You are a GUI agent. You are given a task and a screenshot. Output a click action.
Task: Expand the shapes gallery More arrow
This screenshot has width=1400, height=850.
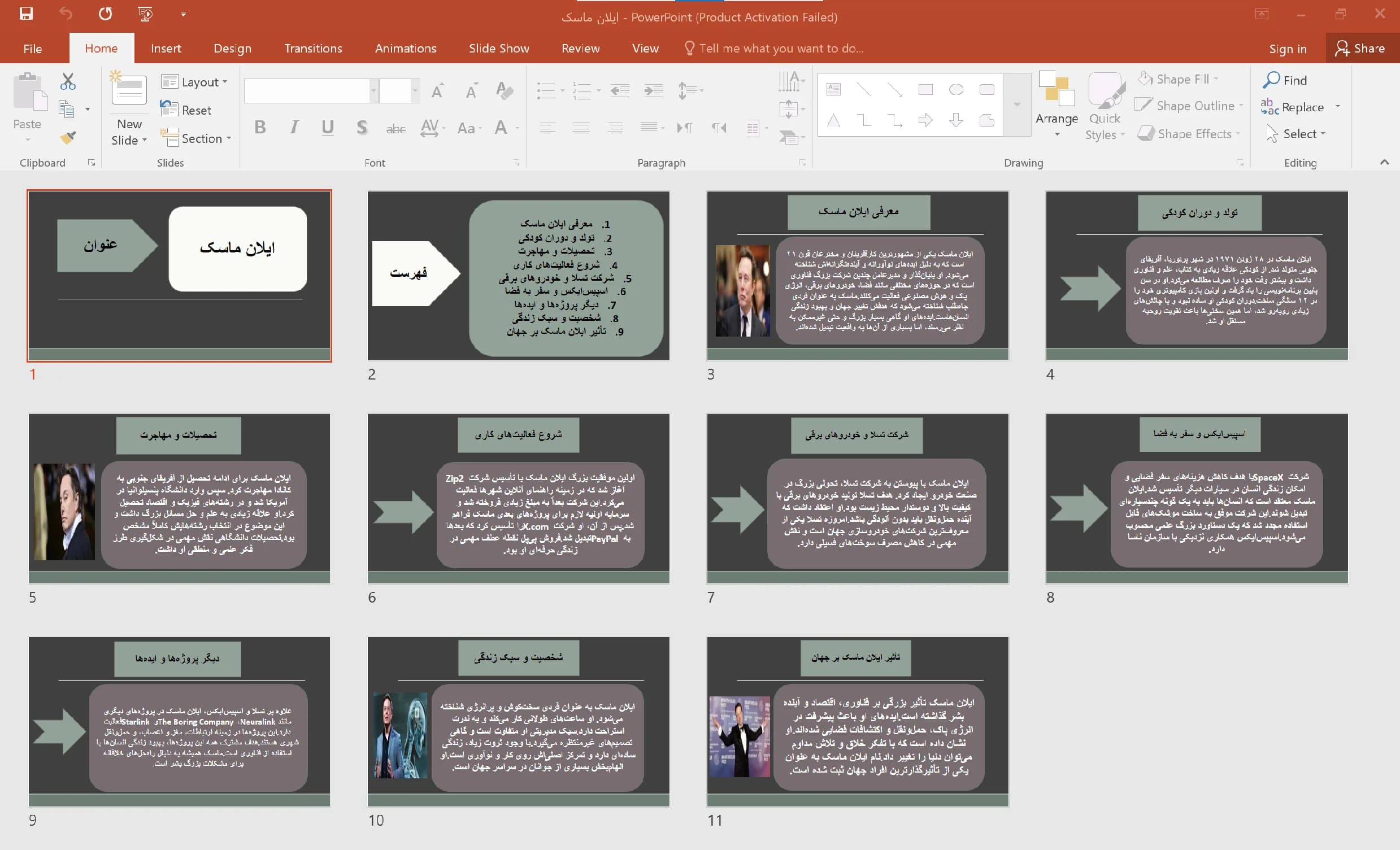pyautogui.click(x=1017, y=104)
